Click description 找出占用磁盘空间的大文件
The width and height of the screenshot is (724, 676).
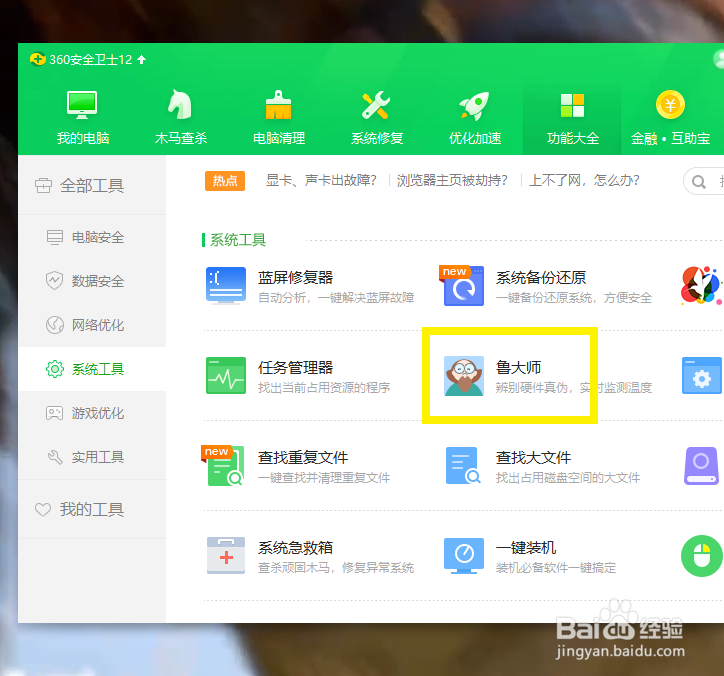pyautogui.click(x=568, y=478)
